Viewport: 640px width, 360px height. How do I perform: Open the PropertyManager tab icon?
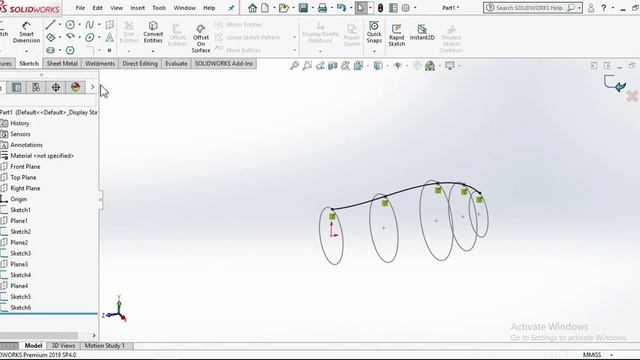tap(16, 87)
